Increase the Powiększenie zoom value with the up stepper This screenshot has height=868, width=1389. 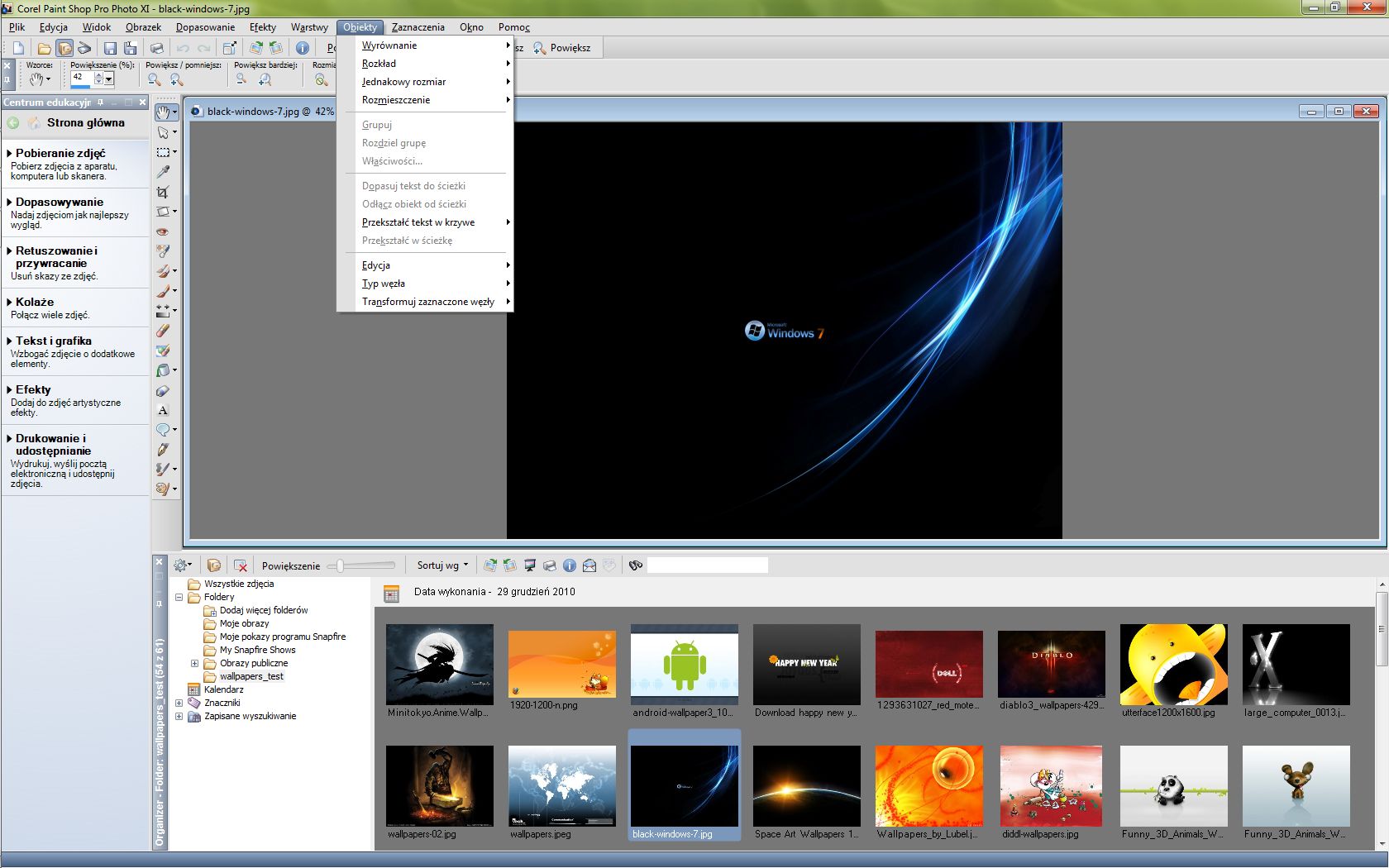click(x=98, y=75)
